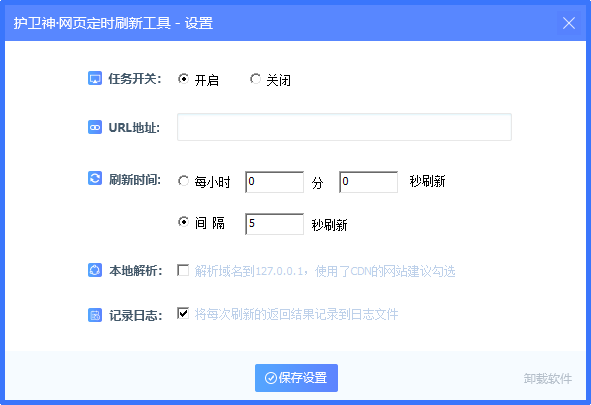Click the checkmark icon on save button

click(271, 378)
